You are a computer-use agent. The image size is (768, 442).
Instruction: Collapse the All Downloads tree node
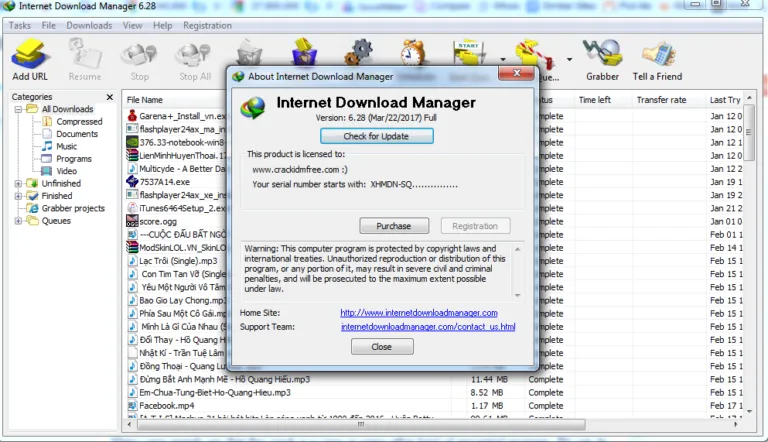[18, 109]
